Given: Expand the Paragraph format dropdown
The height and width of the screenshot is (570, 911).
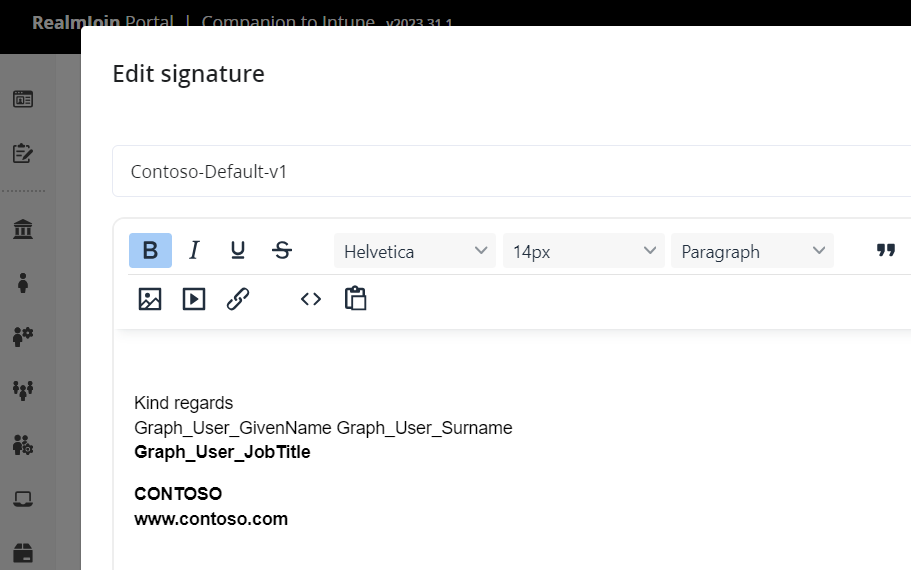Looking at the screenshot, I should (x=752, y=251).
